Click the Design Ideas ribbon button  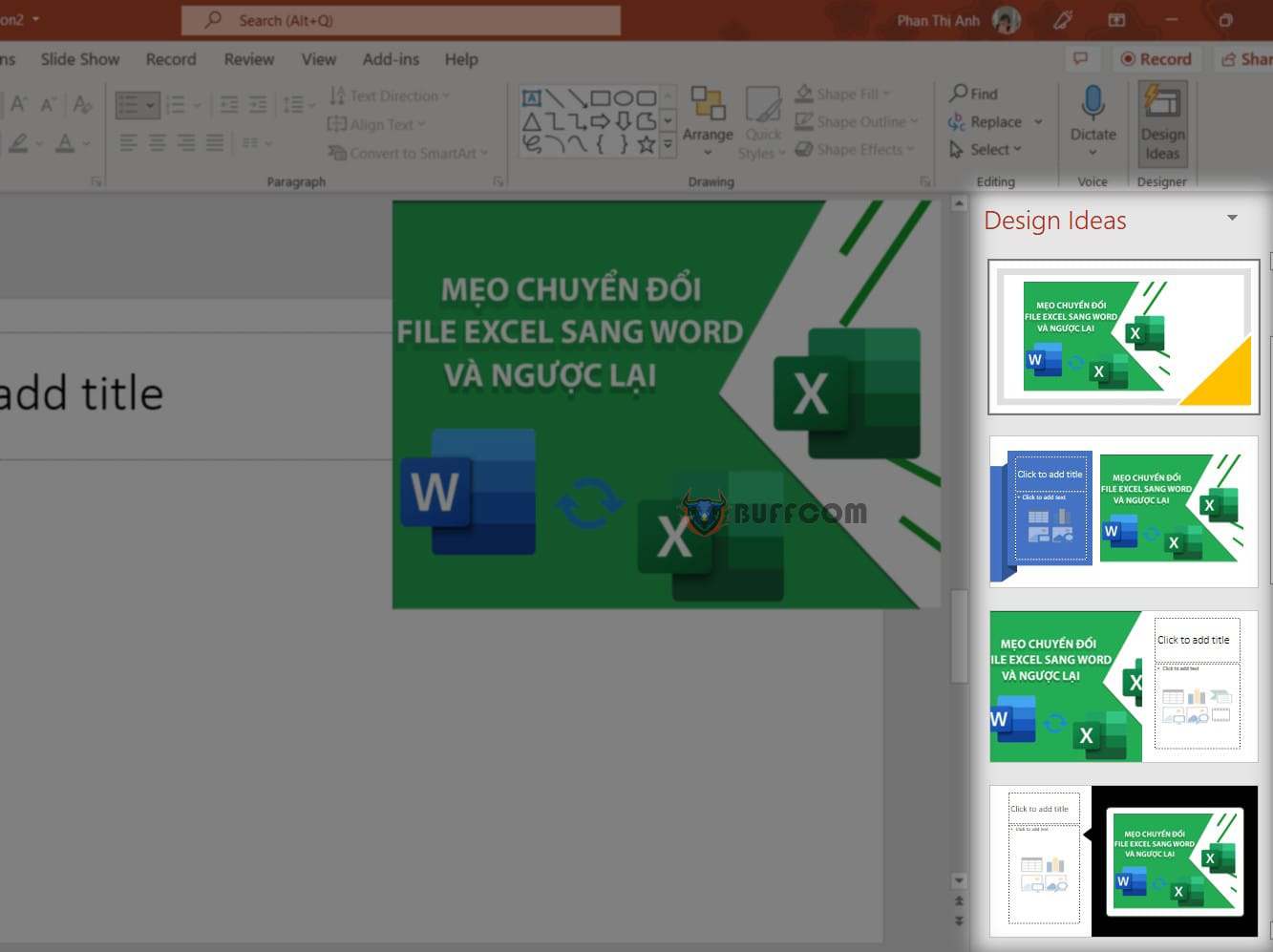click(1162, 123)
